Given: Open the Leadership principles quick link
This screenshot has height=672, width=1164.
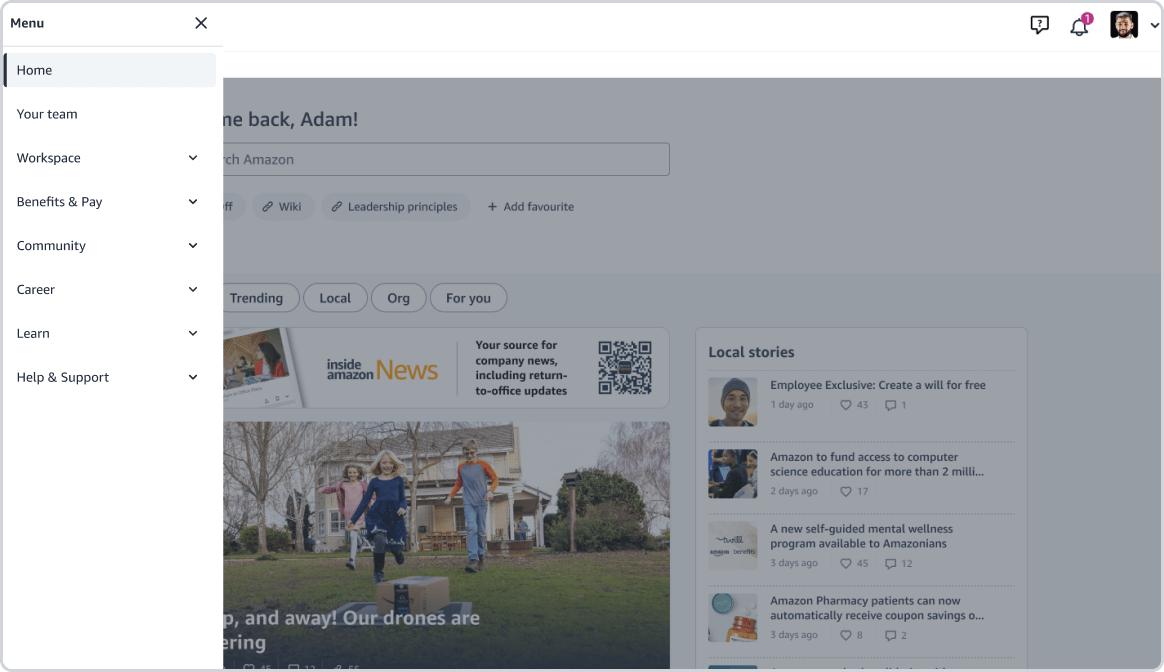Looking at the screenshot, I should (396, 206).
